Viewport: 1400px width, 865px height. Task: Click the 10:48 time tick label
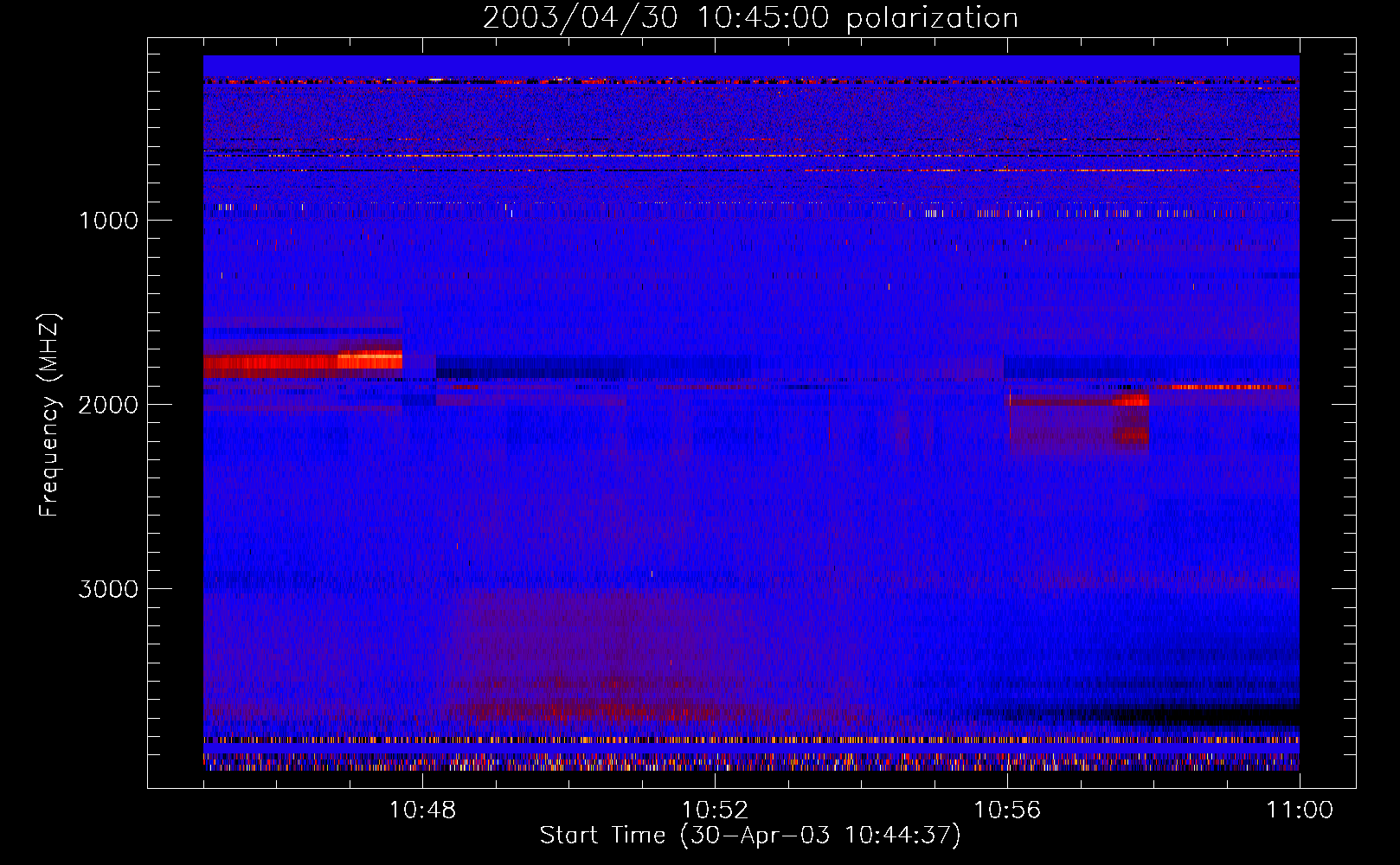pyautogui.click(x=422, y=811)
